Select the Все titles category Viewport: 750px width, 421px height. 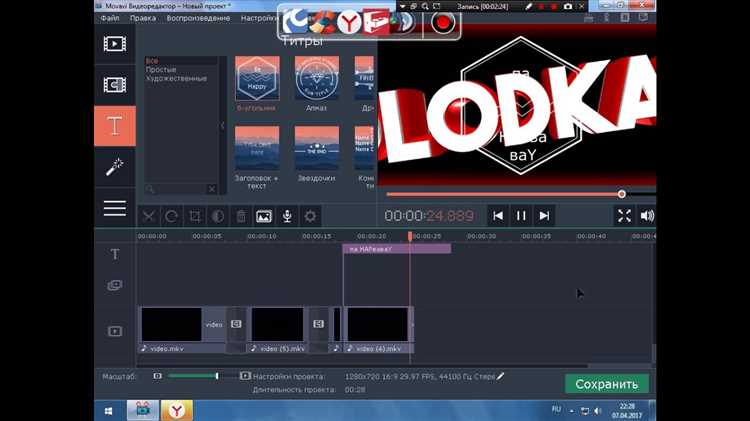[x=152, y=61]
